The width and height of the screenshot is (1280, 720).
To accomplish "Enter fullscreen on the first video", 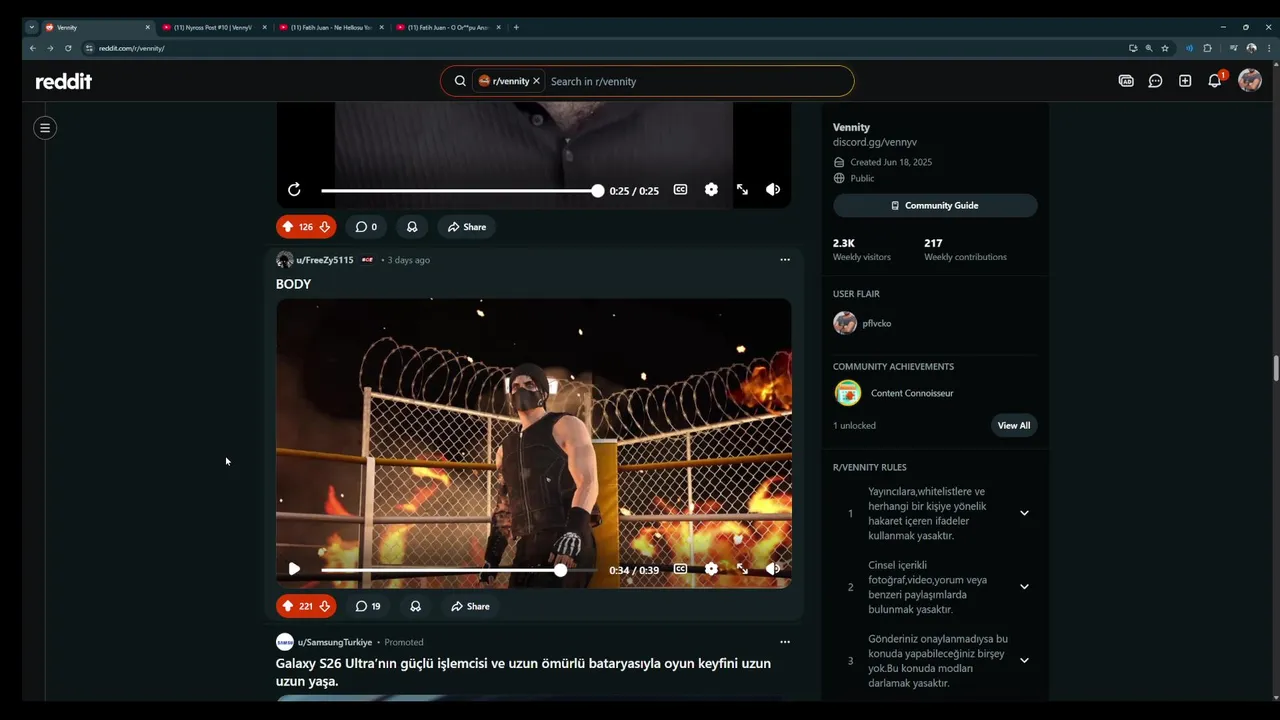I will click(742, 190).
